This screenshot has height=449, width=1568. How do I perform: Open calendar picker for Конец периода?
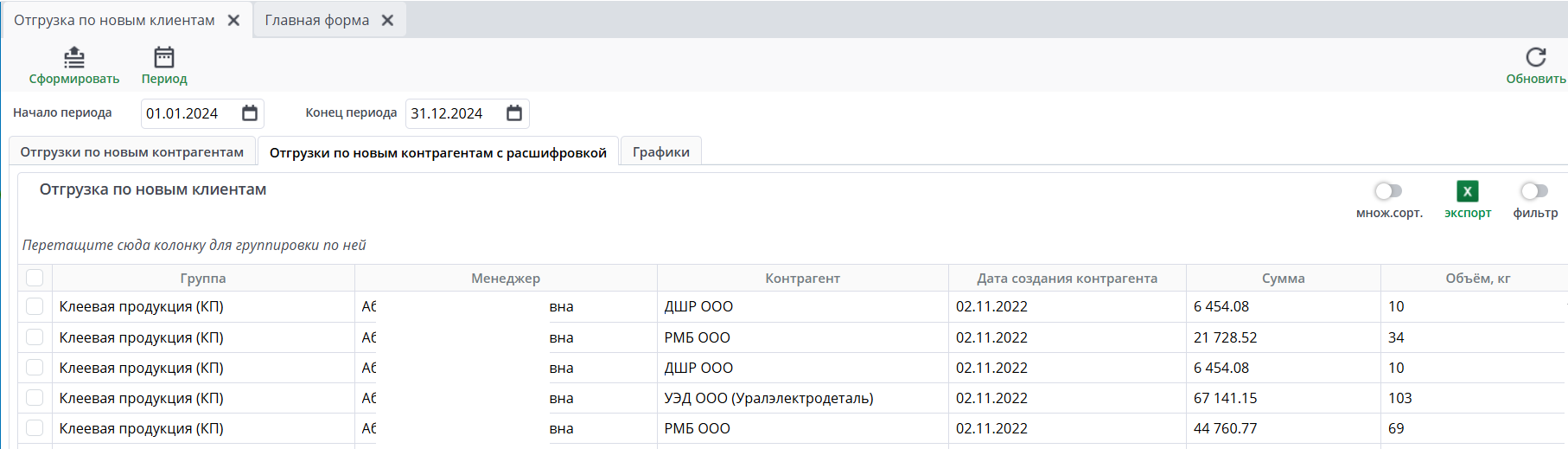514,113
